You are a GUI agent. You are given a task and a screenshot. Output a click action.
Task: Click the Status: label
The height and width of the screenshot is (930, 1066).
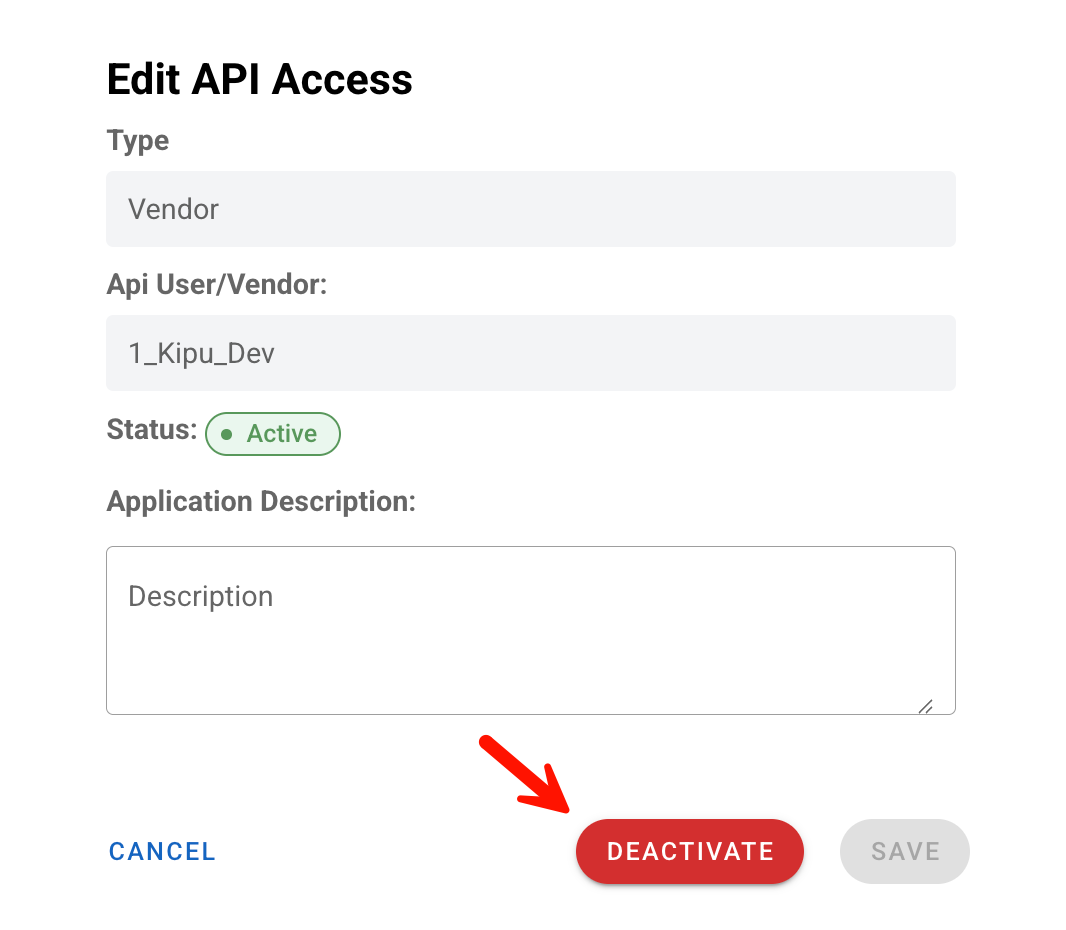click(152, 430)
